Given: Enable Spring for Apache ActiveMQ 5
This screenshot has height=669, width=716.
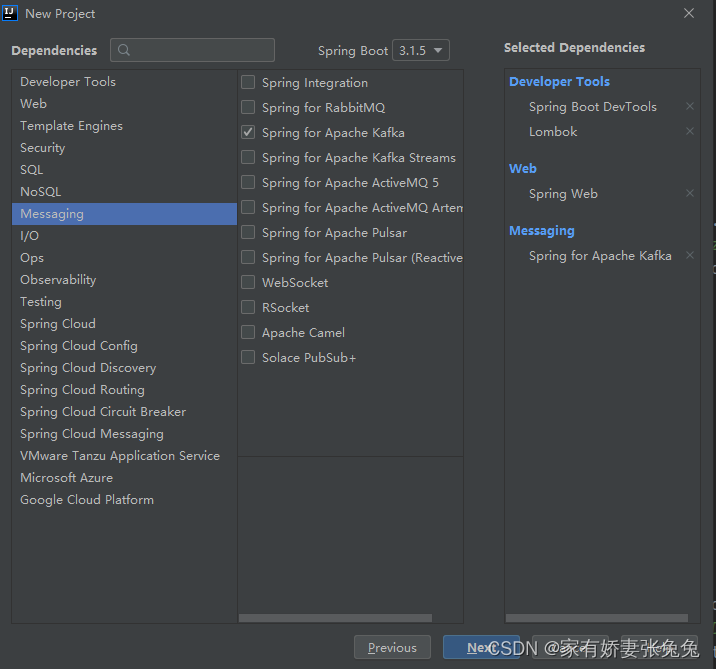Looking at the screenshot, I should click(x=248, y=182).
